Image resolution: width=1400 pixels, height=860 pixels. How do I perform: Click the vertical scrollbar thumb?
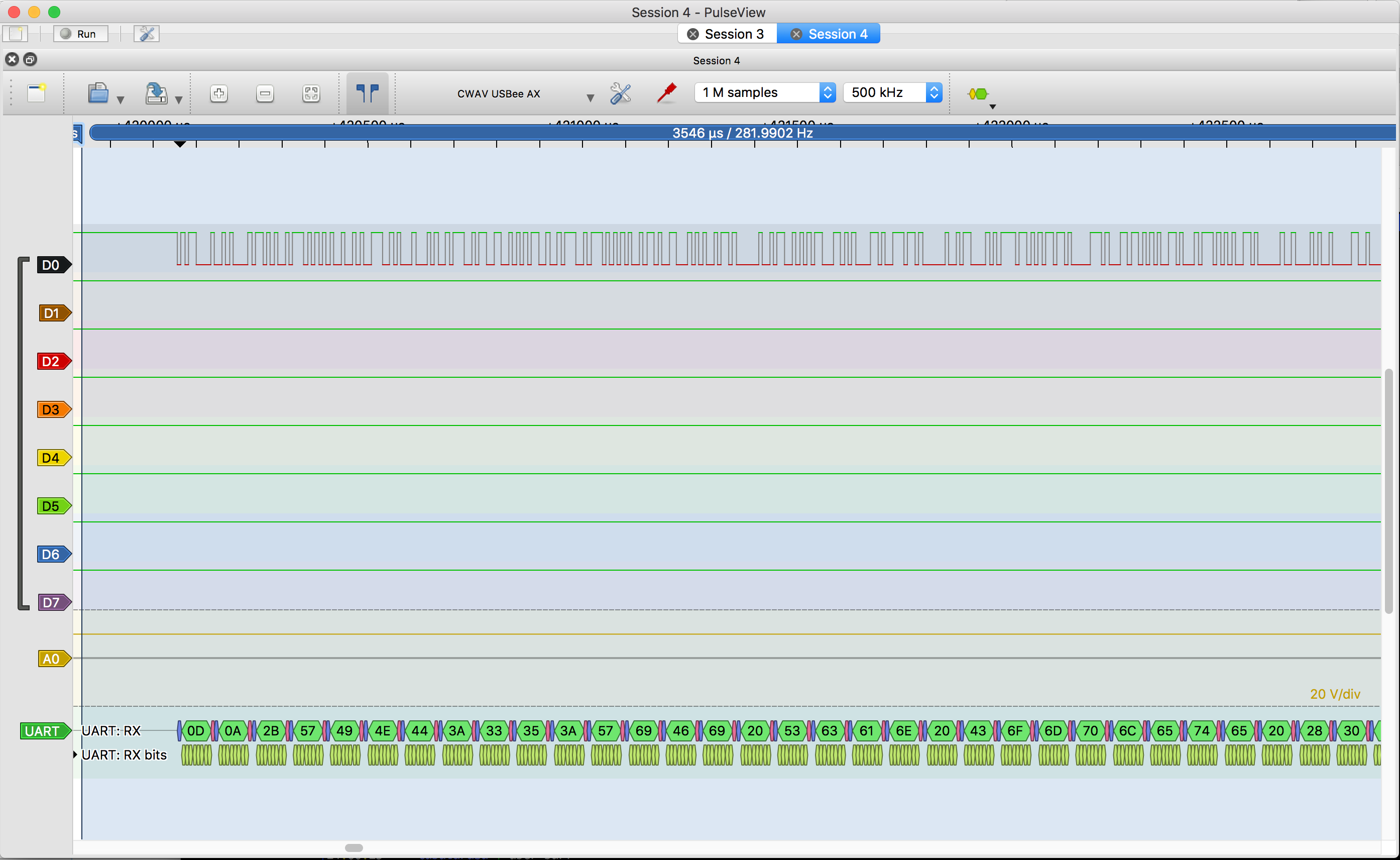pyautogui.click(x=1388, y=491)
